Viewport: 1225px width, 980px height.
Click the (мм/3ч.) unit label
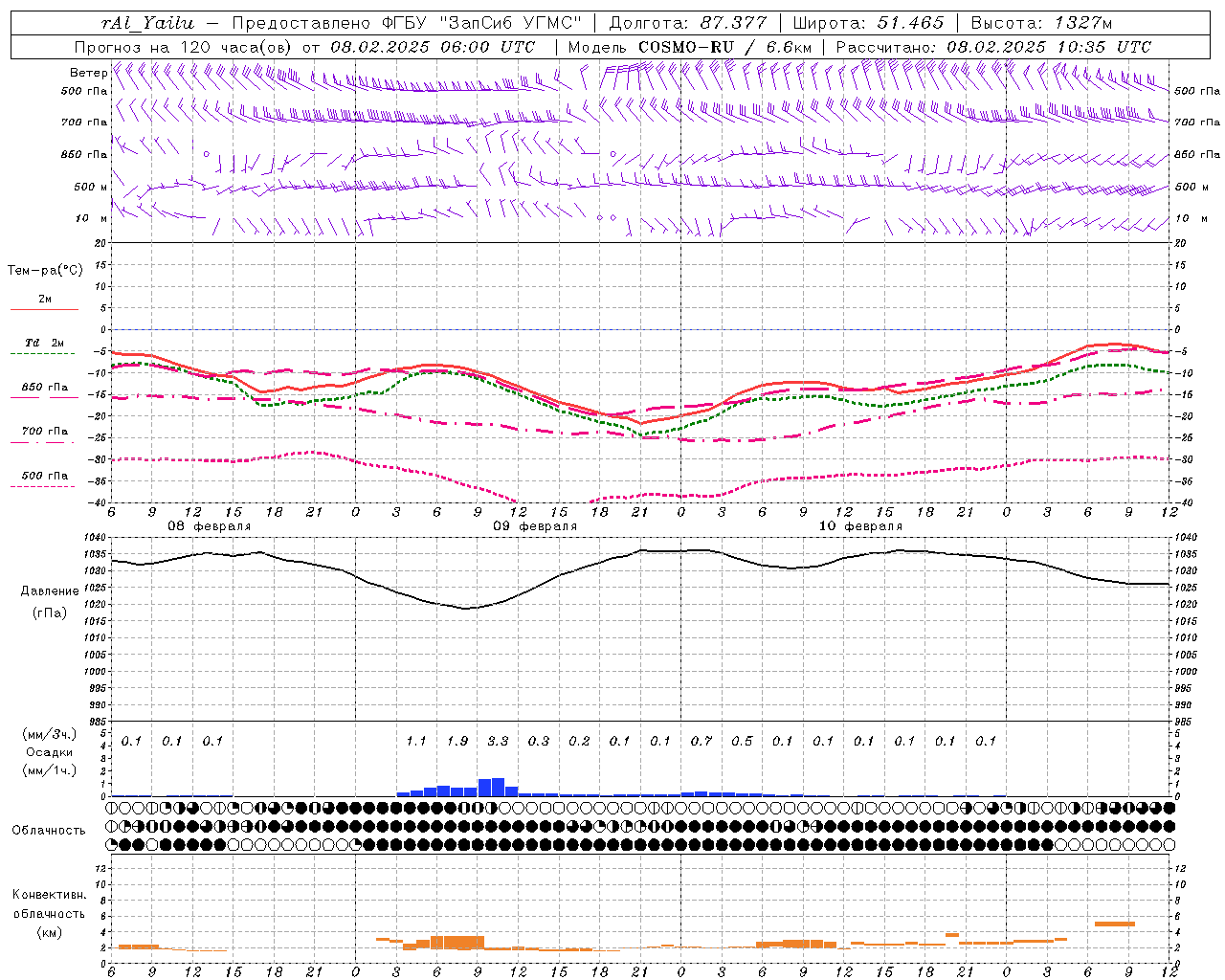coord(48,734)
